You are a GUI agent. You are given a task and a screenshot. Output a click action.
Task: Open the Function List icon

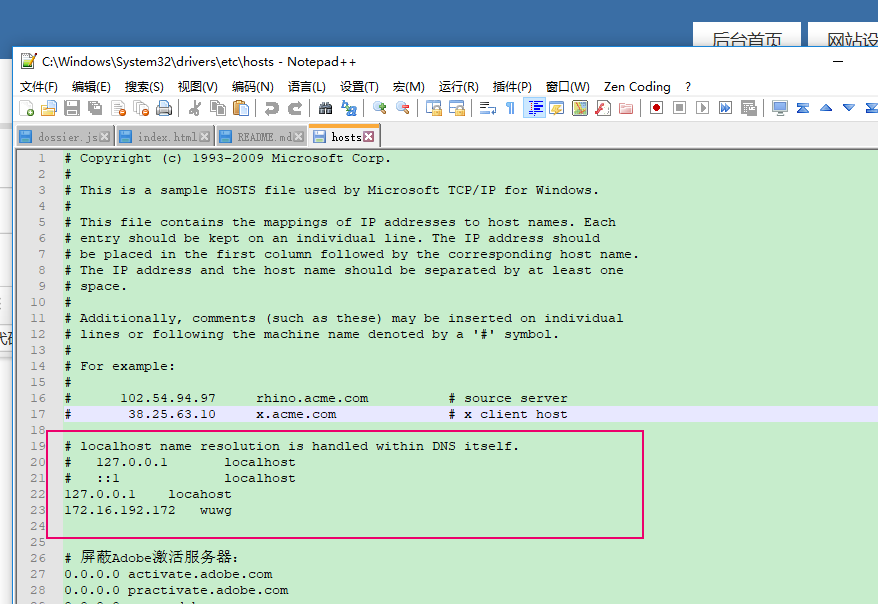(603, 108)
